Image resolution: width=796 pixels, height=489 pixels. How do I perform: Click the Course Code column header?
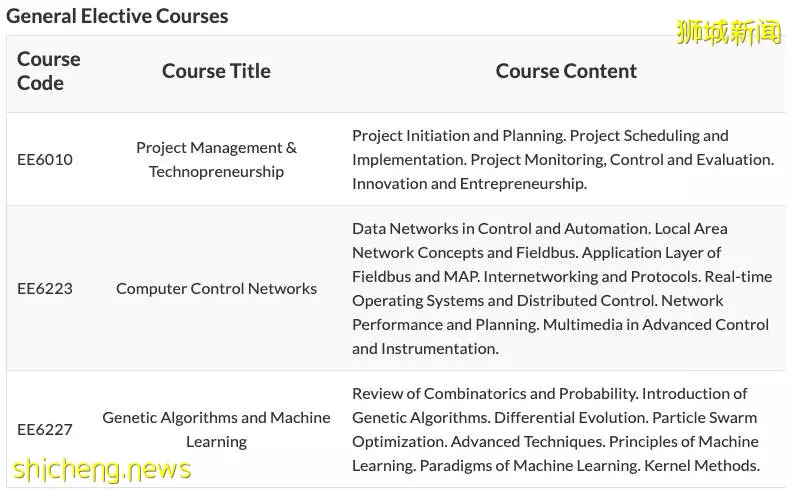point(49,71)
